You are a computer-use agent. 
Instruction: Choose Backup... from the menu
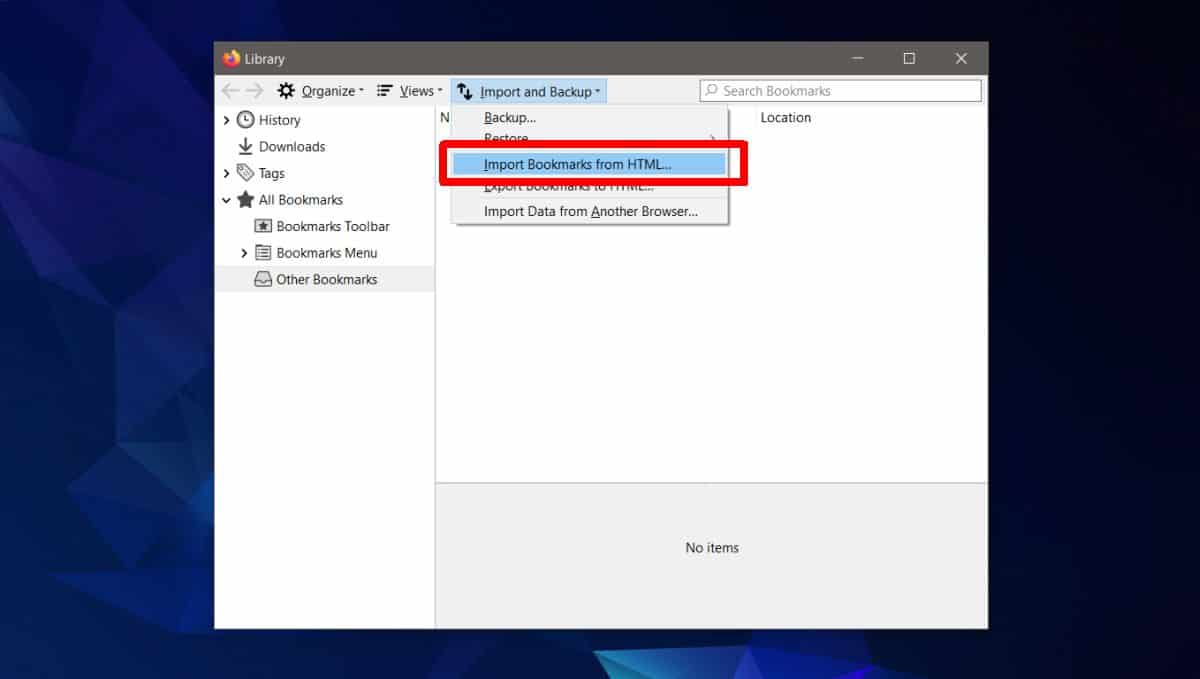click(x=589, y=118)
